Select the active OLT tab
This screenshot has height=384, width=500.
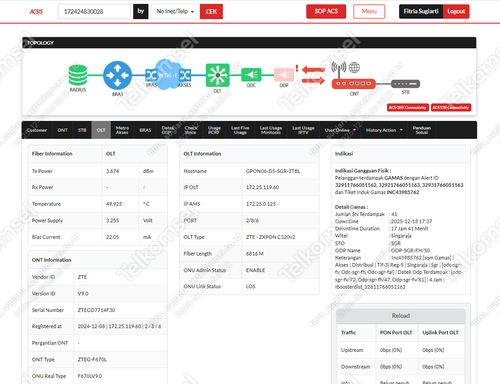coord(101,130)
